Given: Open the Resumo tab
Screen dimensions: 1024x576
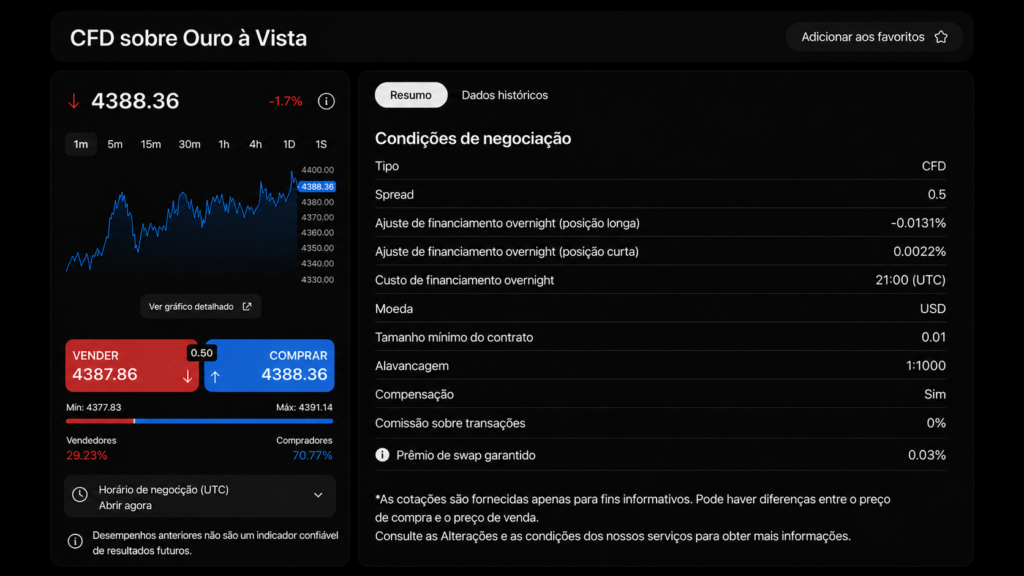Looking at the screenshot, I should pyautogui.click(x=411, y=95).
